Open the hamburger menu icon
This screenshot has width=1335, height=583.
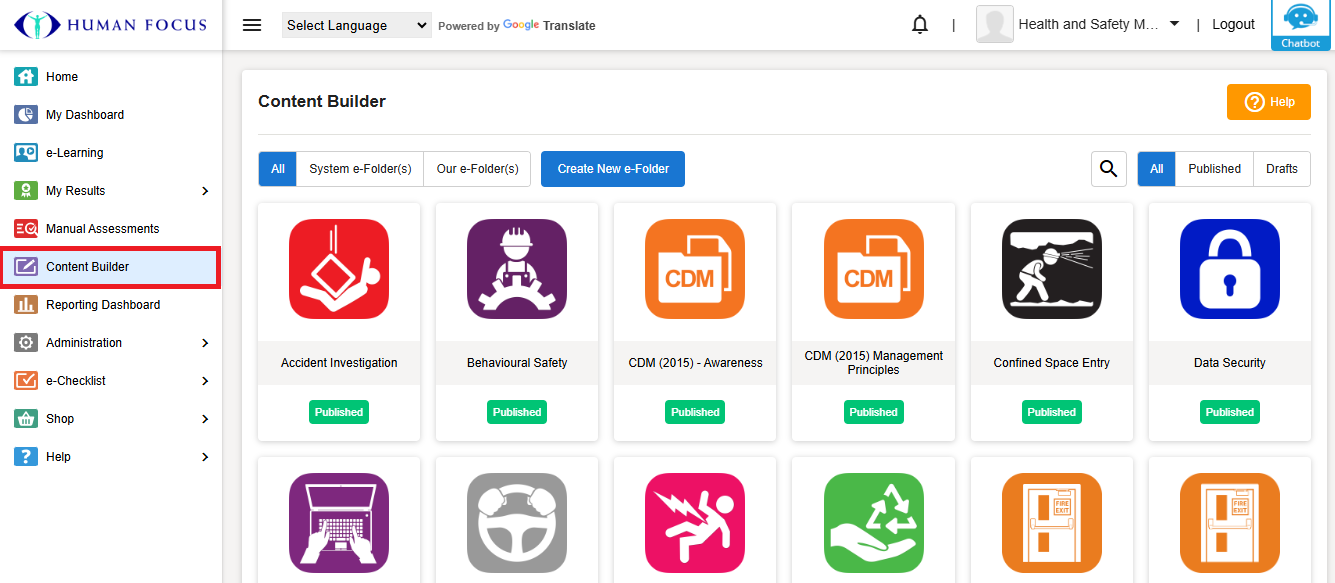click(252, 25)
